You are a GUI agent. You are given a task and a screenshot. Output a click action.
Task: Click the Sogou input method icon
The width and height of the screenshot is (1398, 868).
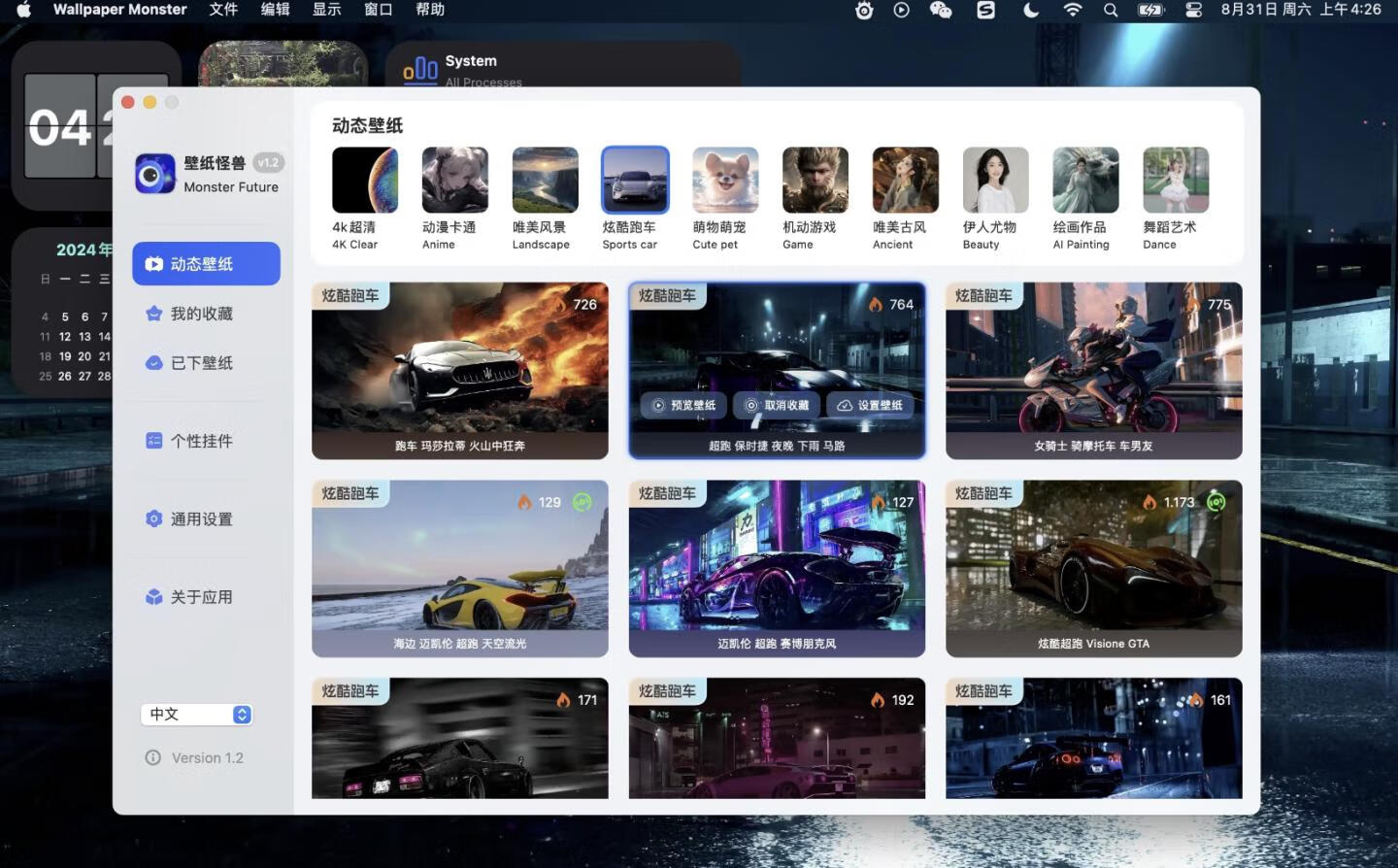click(985, 10)
